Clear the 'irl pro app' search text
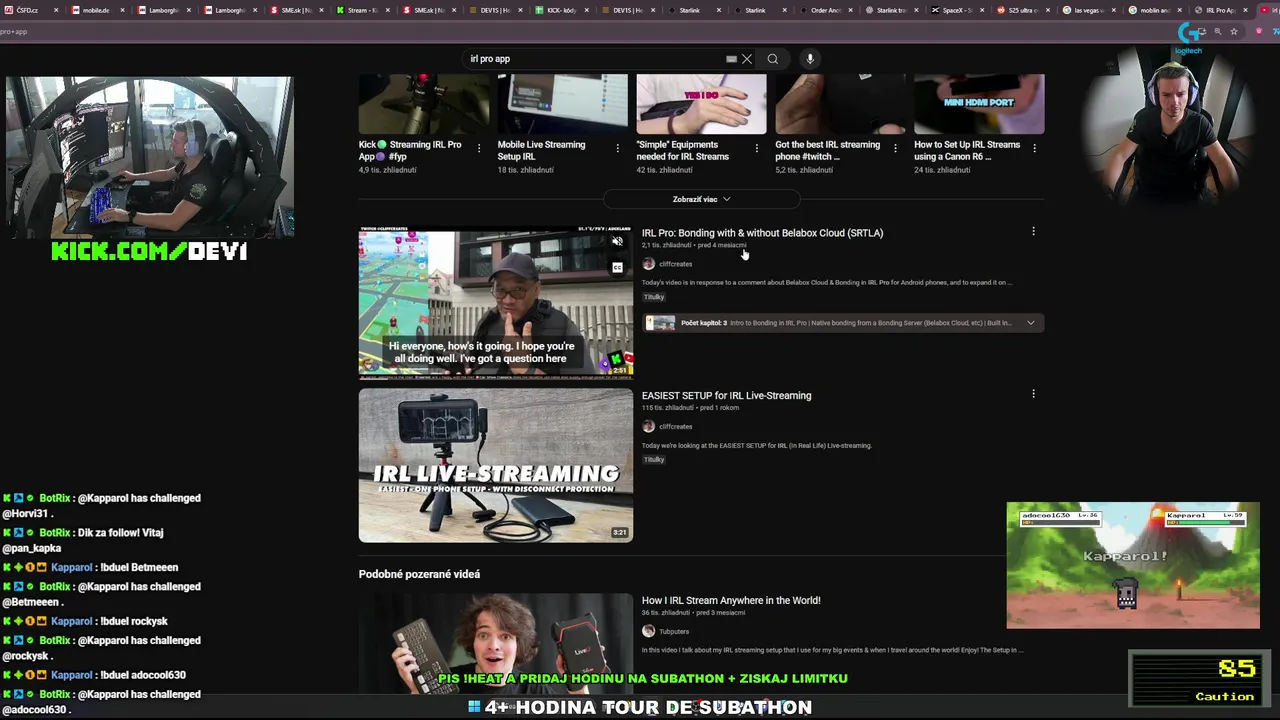This screenshot has width=1280, height=720. 747,59
